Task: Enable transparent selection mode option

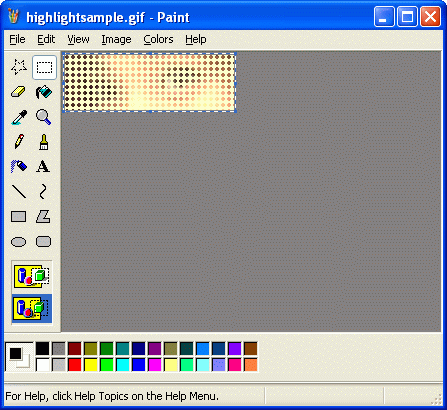Action: pos(32,309)
